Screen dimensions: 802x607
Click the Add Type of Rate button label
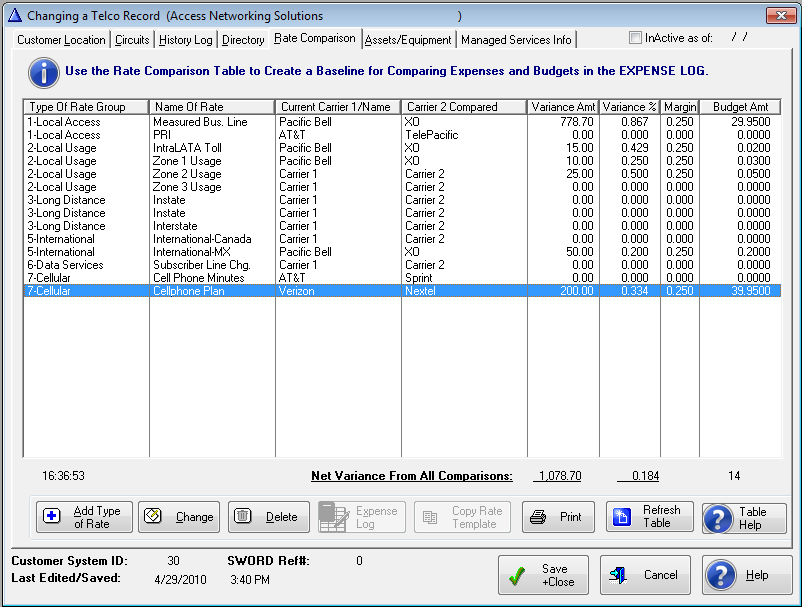[96, 517]
